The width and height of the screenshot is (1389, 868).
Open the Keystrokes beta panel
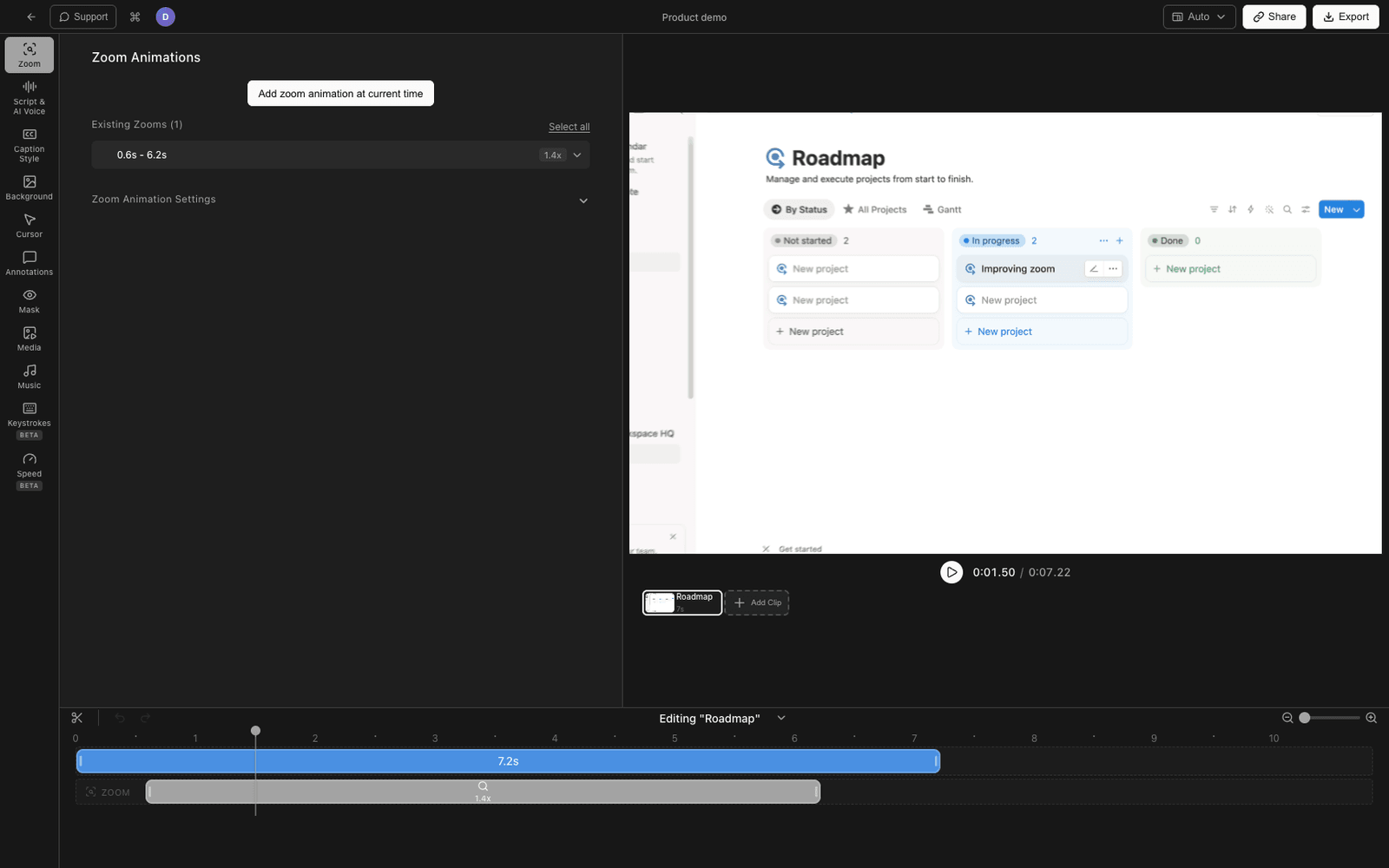pyautogui.click(x=30, y=420)
